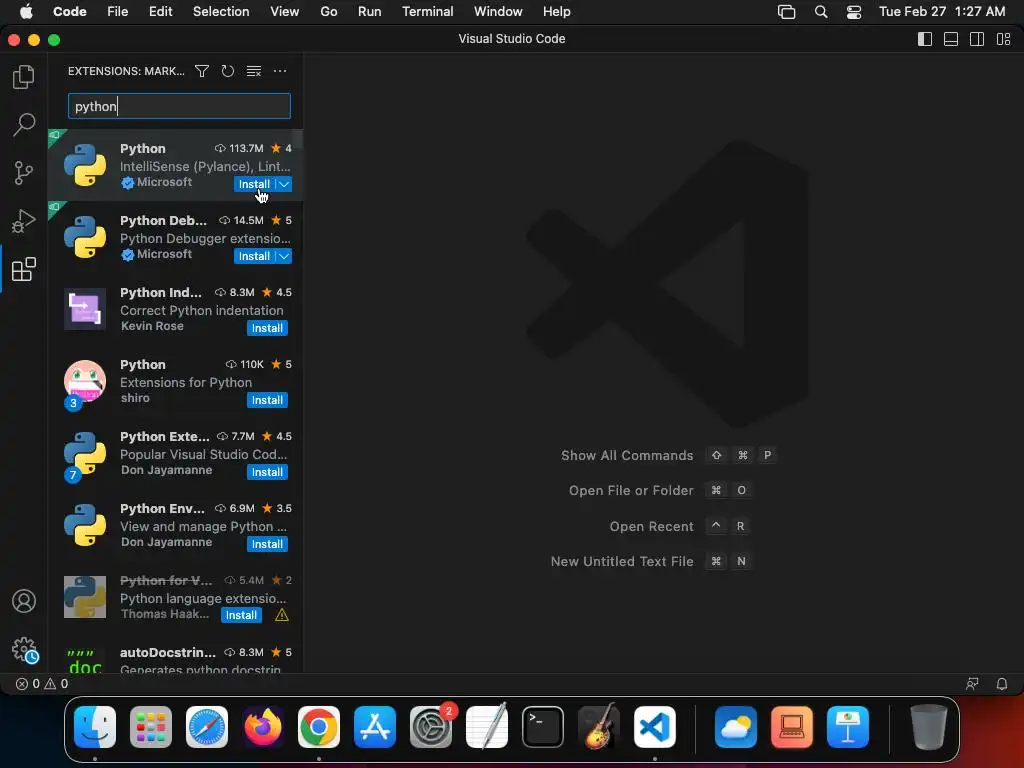Viewport: 1024px width, 768px height.
Task: Open the Trash in the Dock
Action: point(929,727)
